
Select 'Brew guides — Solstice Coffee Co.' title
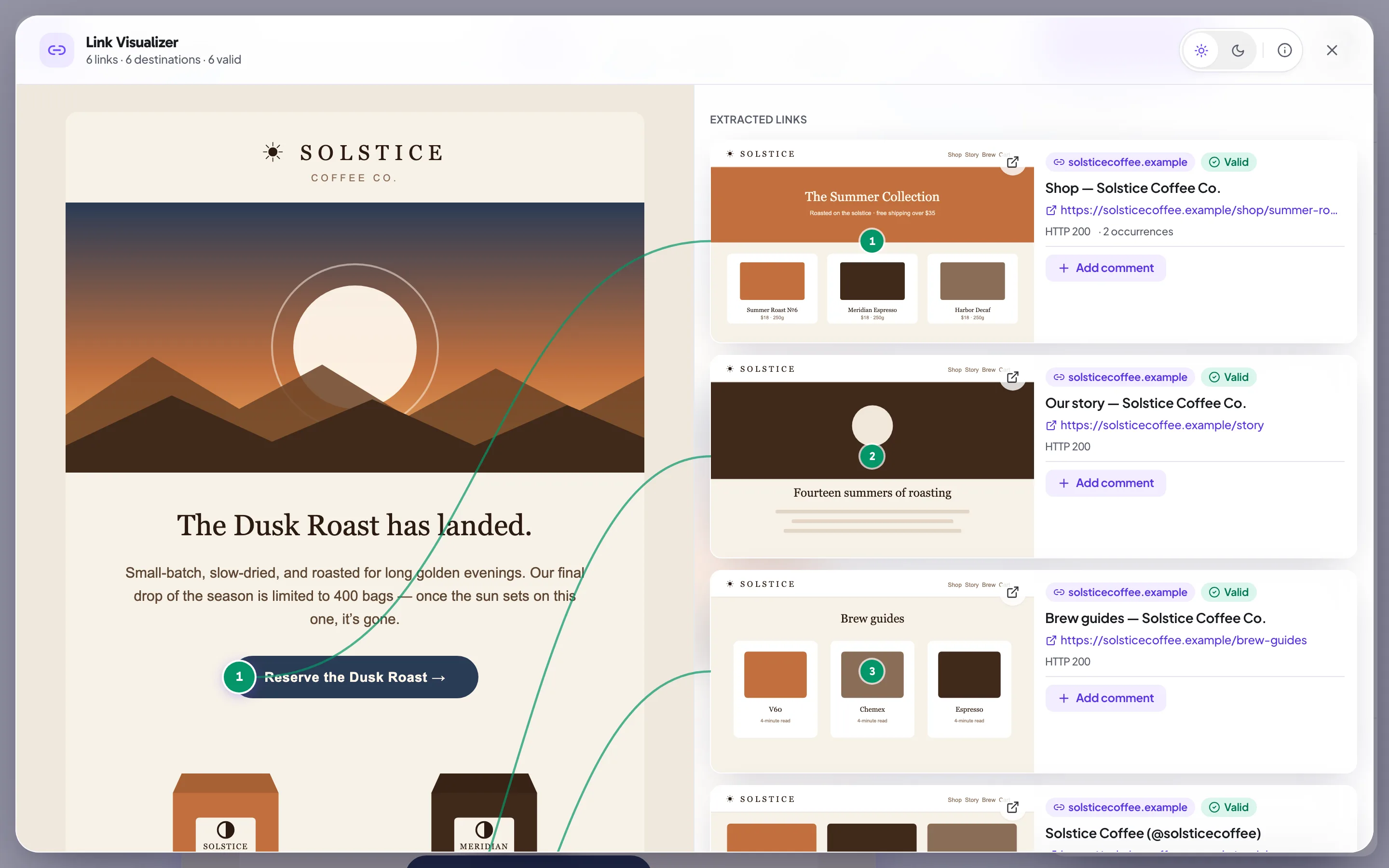1155,618
